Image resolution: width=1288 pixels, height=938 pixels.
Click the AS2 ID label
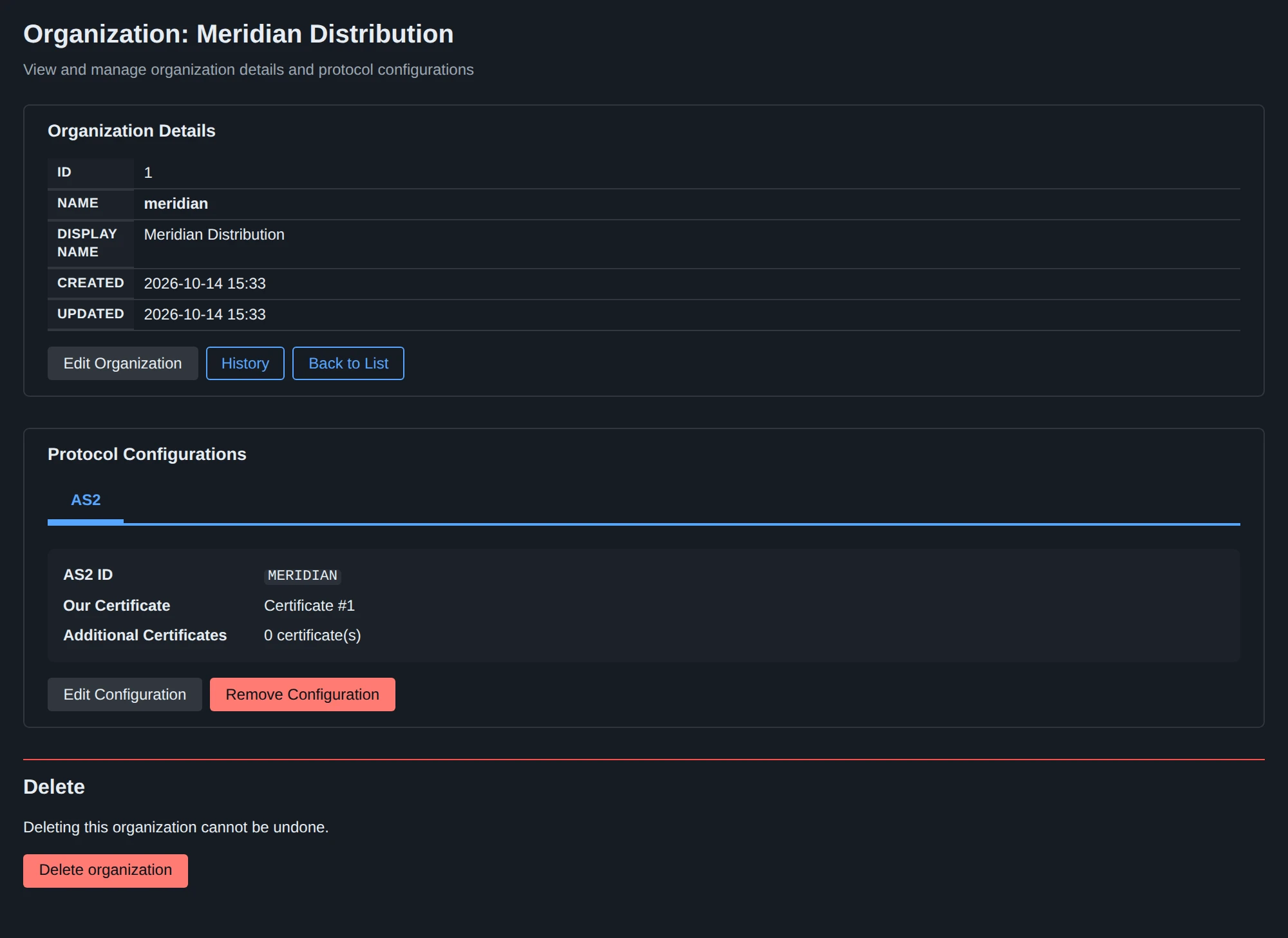pyautogui.click(x=88, y=575)
